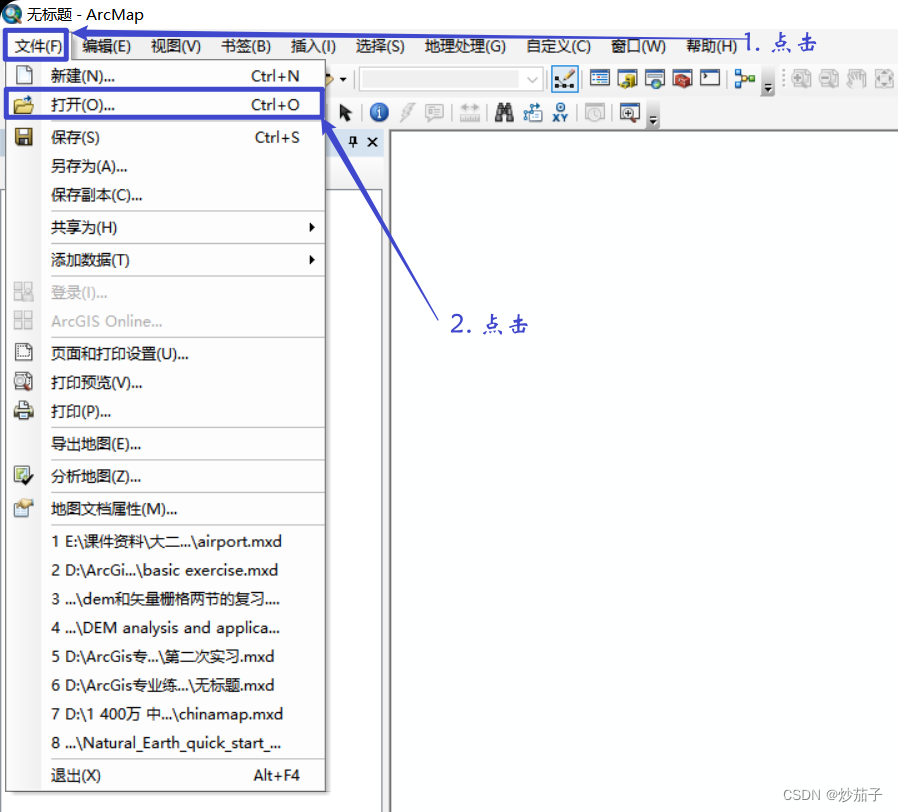Click the open folder icon beside 打开
Viewport: 898px width, 812px height.
(24, 105)
